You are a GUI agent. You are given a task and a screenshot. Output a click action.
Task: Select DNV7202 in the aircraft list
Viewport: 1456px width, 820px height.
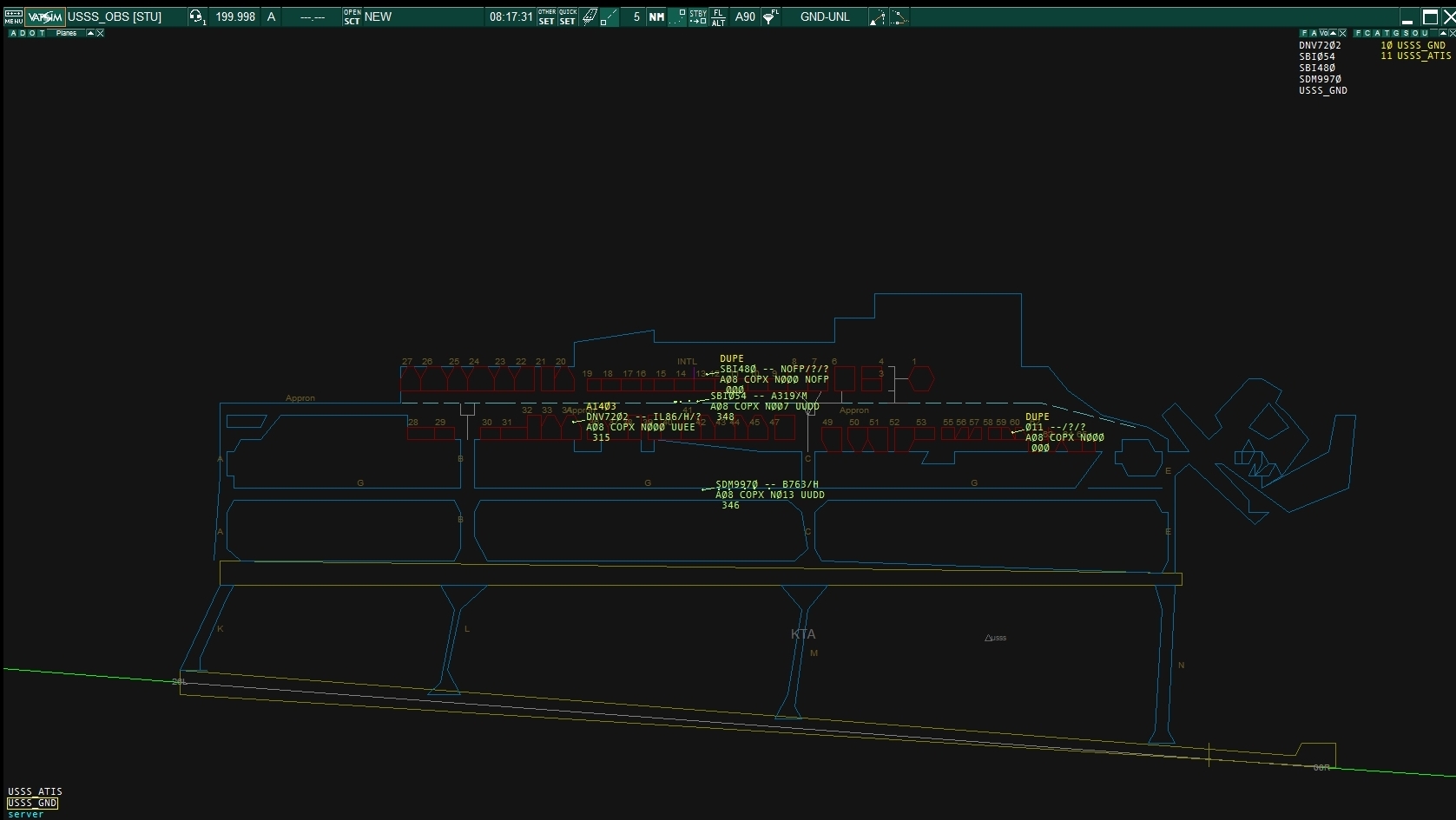coord(1319,45)
